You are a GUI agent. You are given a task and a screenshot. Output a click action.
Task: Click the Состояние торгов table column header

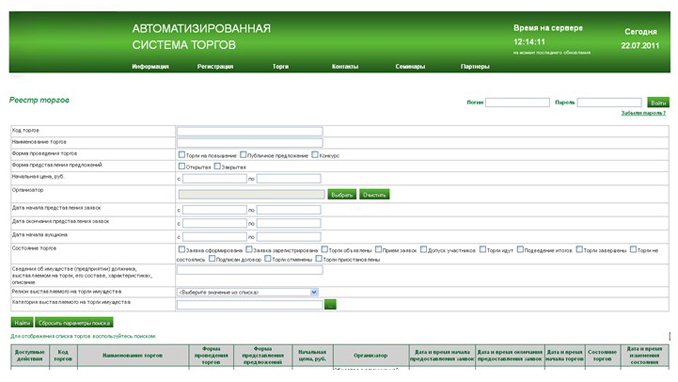click(x=602, y=356)
